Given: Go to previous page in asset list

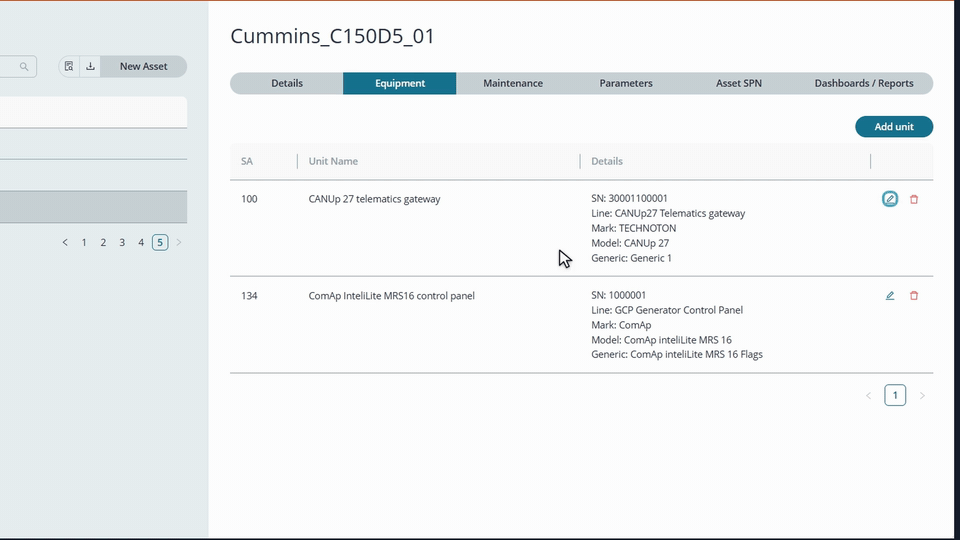Looking at the screenshot, I should click(x=65, y=242).
